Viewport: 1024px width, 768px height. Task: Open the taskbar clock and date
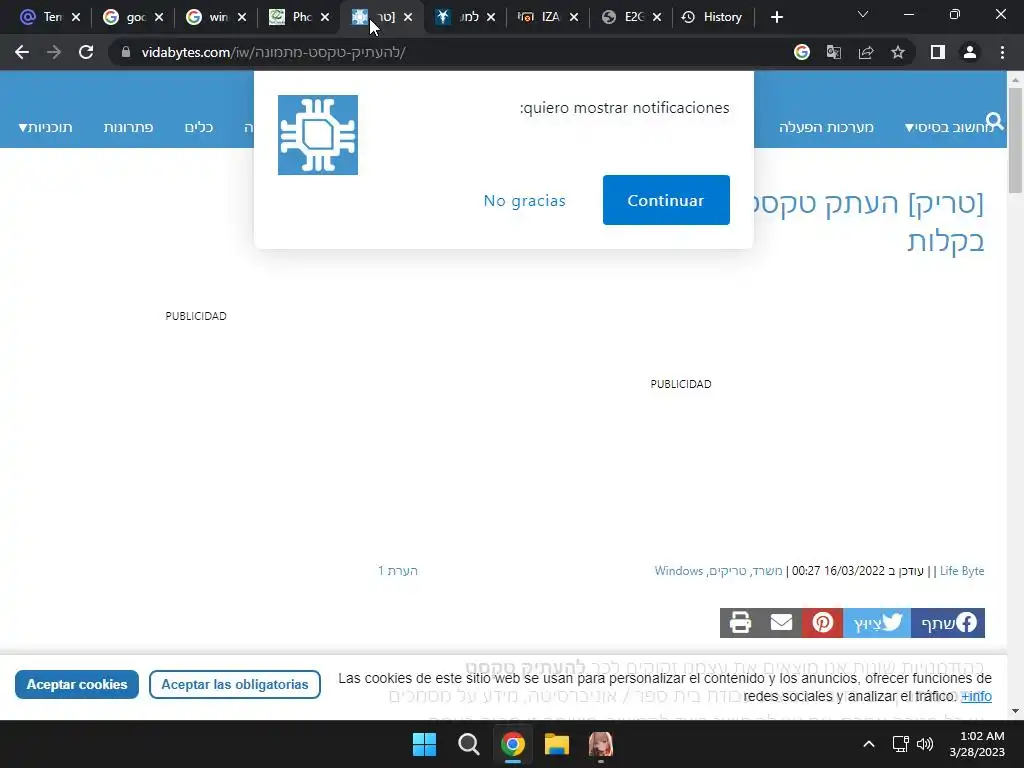coord(977,744)
